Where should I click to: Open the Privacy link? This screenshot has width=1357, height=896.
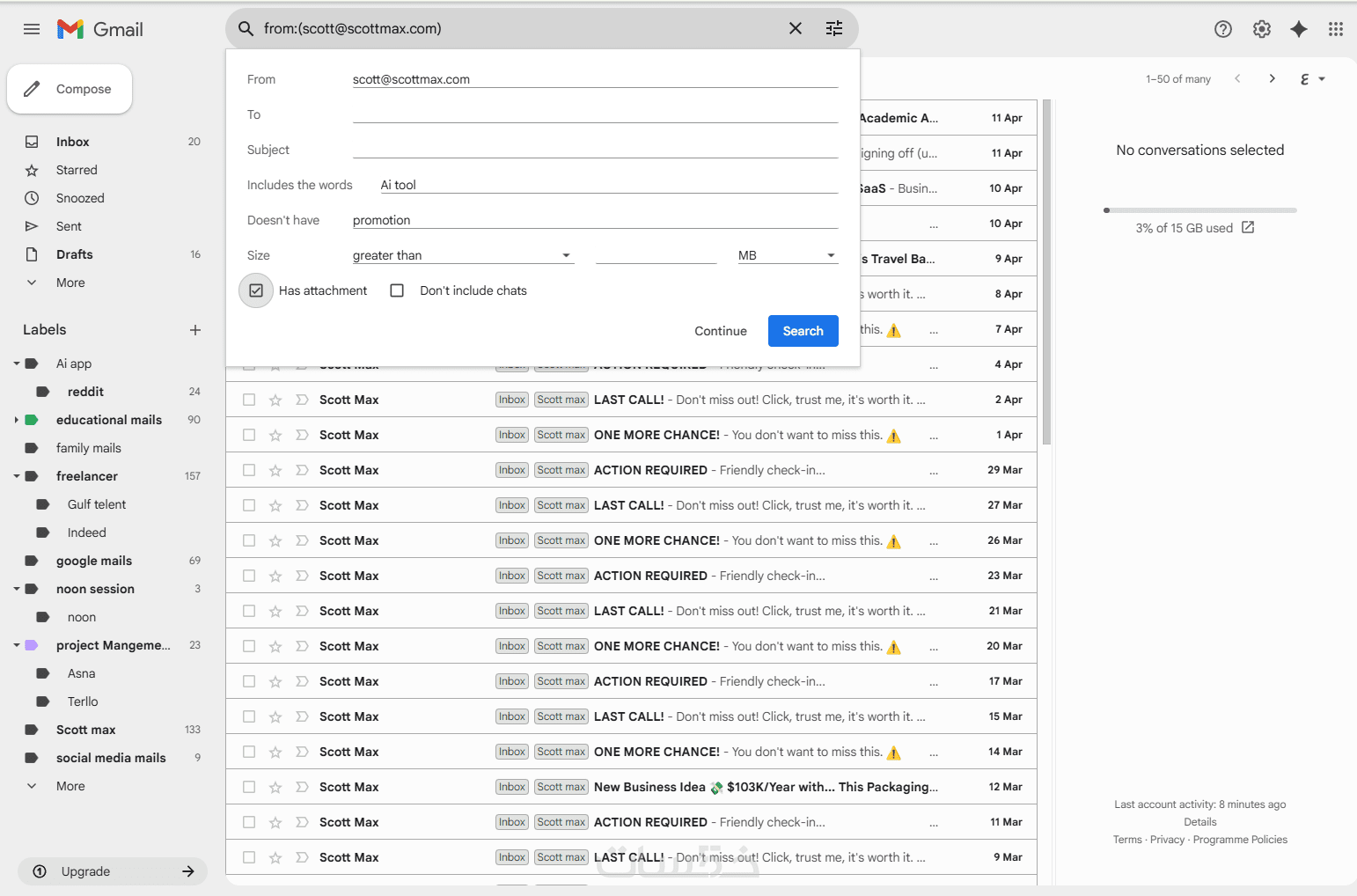[x=1167, y=840]
